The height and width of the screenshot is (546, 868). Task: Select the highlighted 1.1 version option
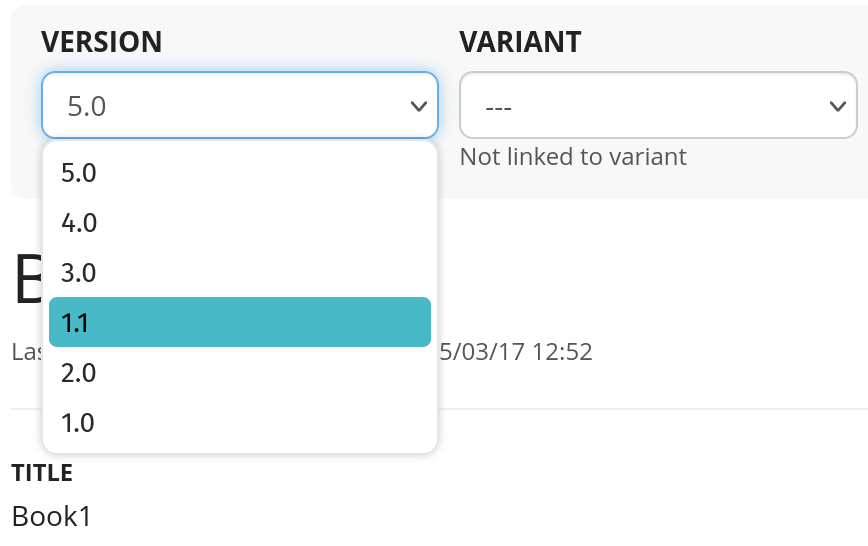(240, 322)
